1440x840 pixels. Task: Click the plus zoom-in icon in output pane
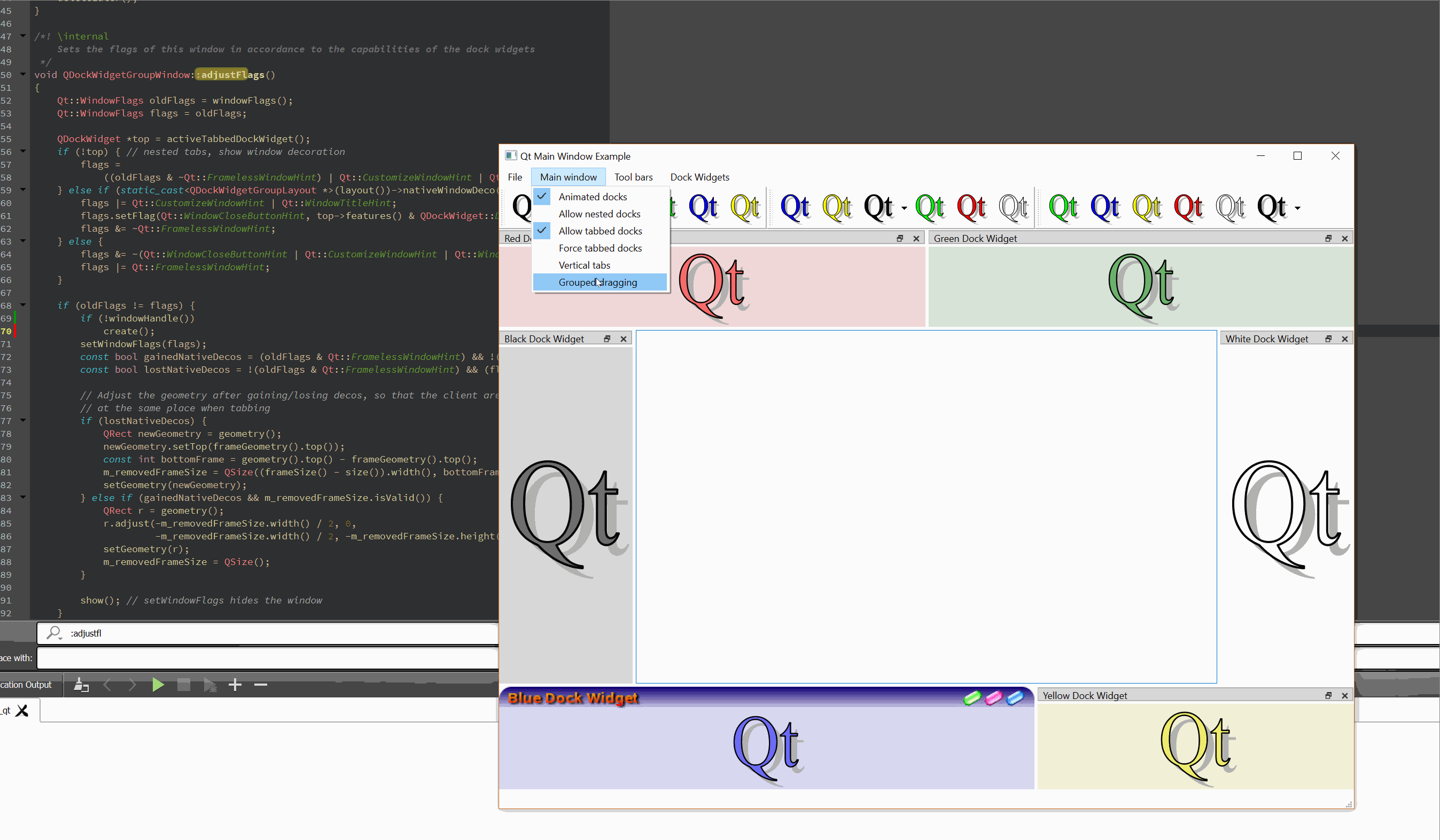coord(235,685)
